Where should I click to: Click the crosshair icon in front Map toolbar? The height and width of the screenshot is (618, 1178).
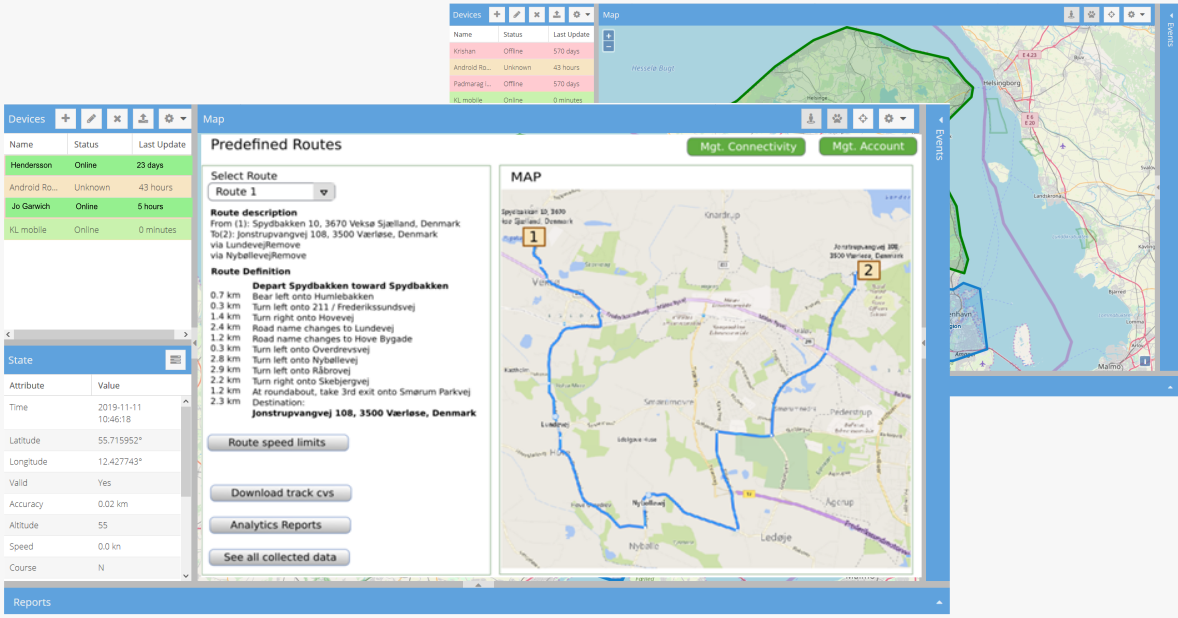pyautogui.click(x=863, y=119)
